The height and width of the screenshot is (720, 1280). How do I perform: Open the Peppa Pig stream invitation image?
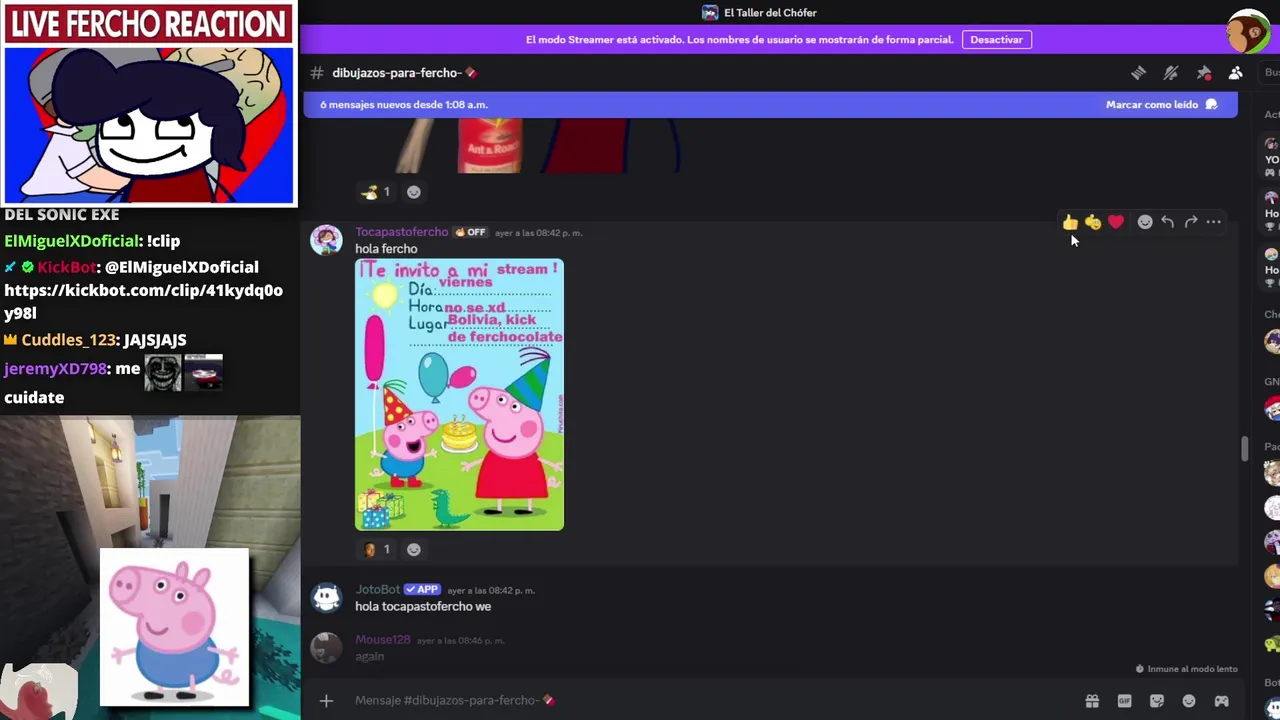(459, 395)
